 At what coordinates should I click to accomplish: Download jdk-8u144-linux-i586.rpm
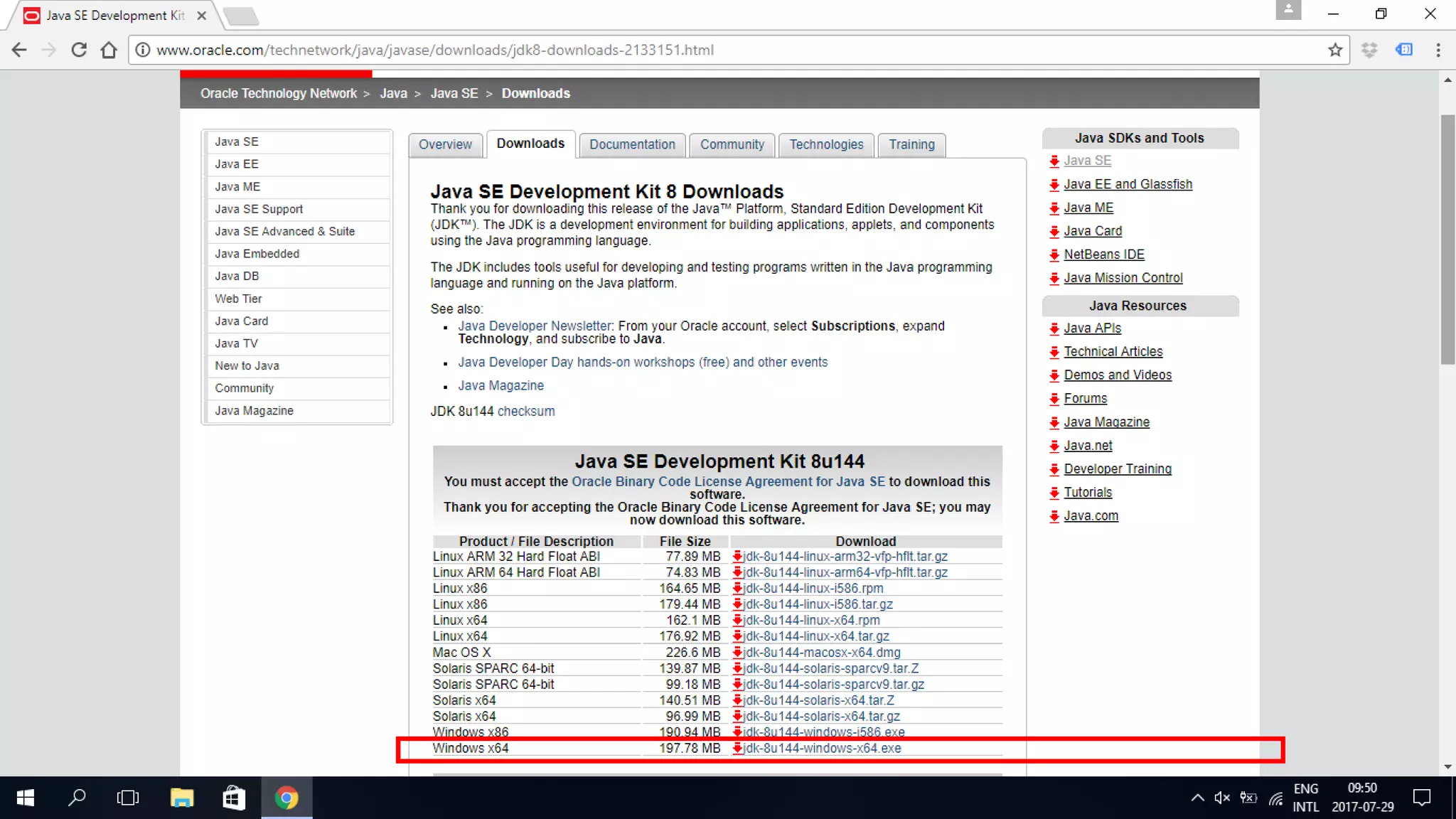coord(813,588)
